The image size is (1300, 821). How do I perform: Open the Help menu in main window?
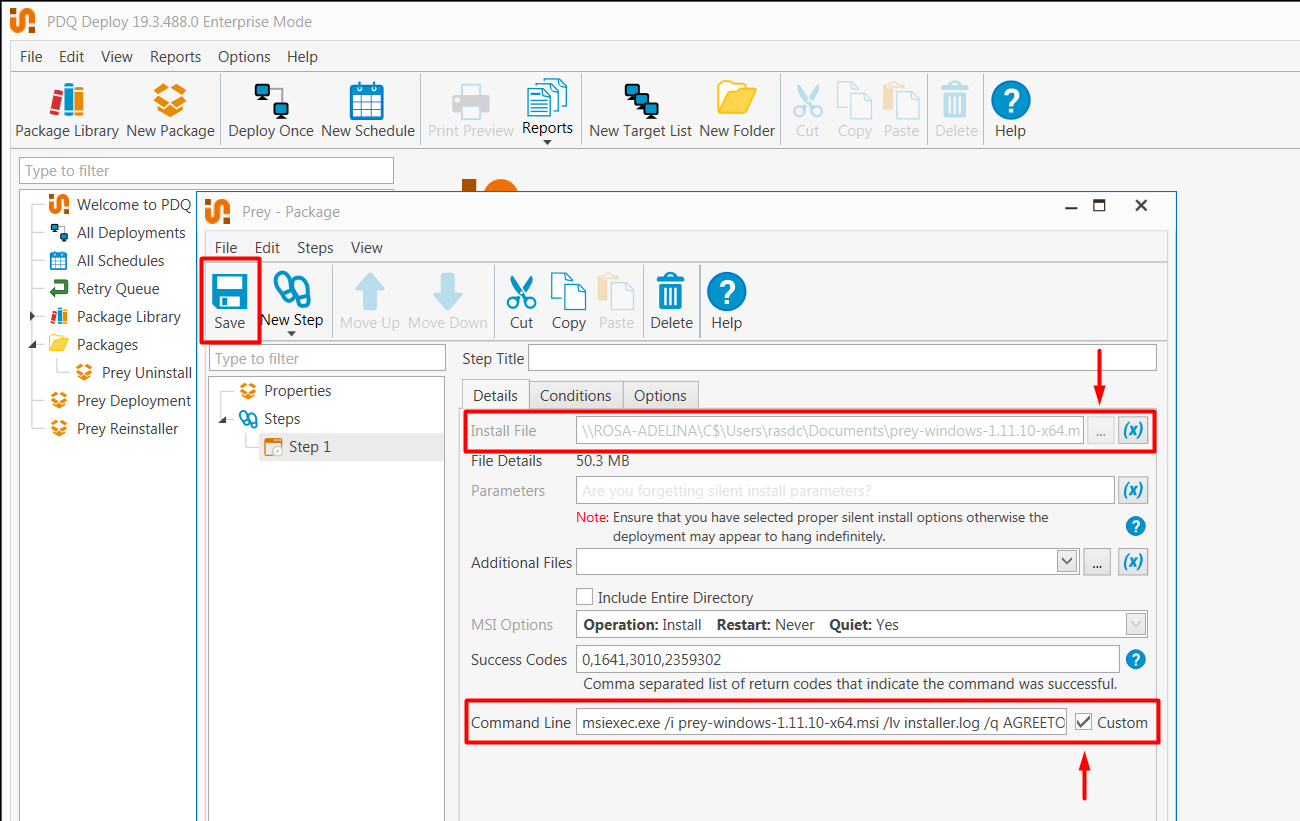coord(302,57)
